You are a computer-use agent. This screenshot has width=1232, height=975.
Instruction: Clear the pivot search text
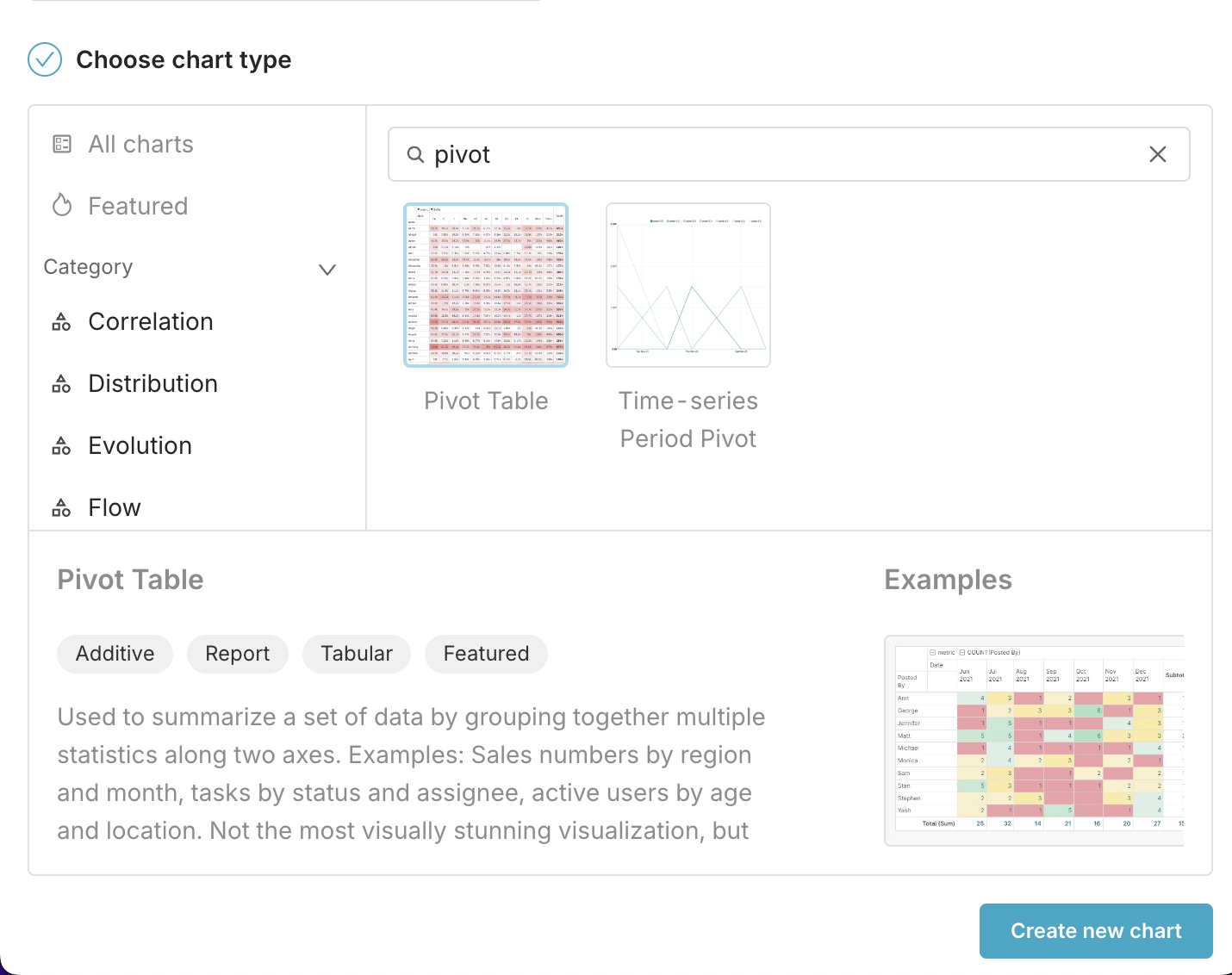1157,154
